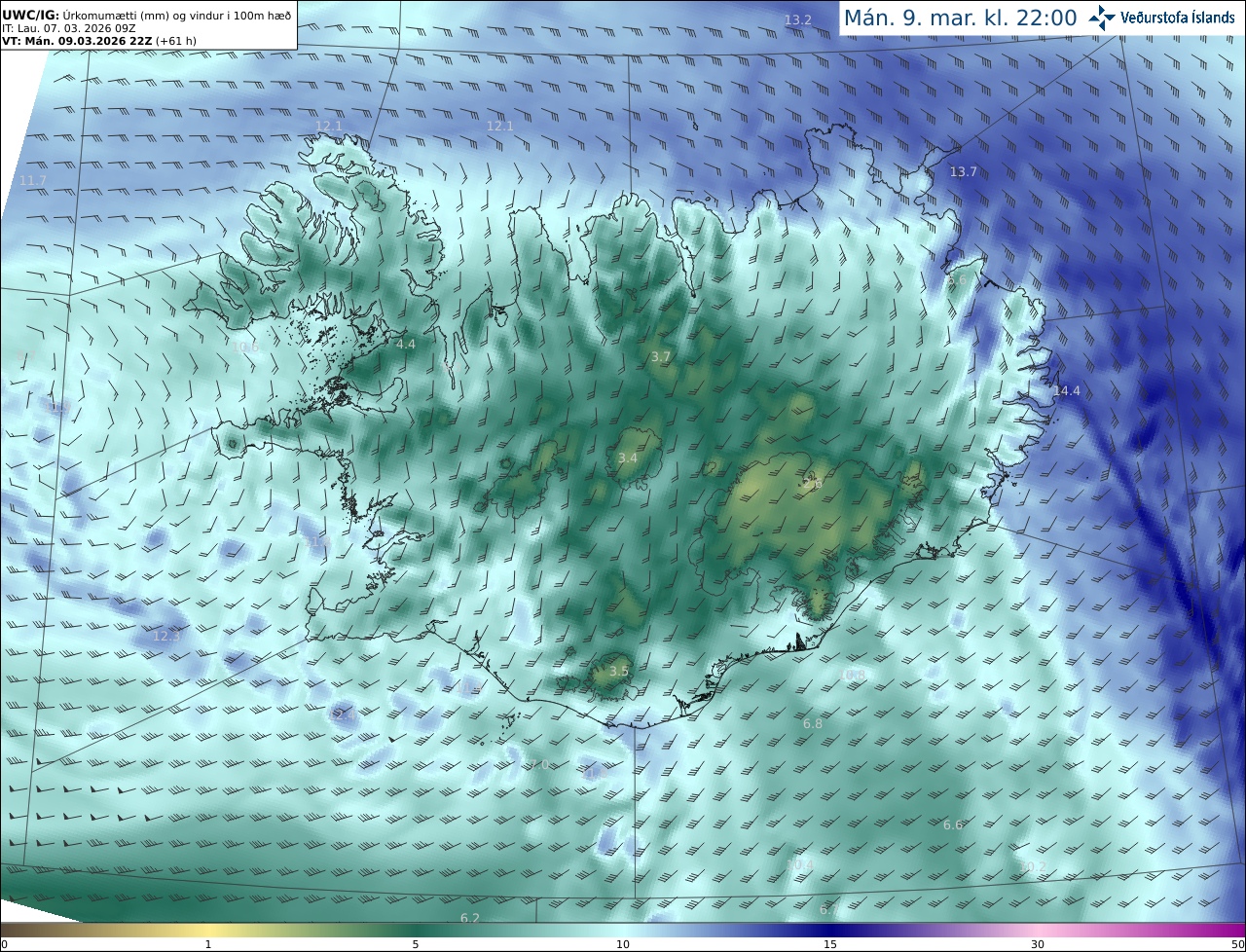This screenshot has height=952, width=1246.
Task: Click the 13.7 value off the northeast coast
Action: point(963,171)
